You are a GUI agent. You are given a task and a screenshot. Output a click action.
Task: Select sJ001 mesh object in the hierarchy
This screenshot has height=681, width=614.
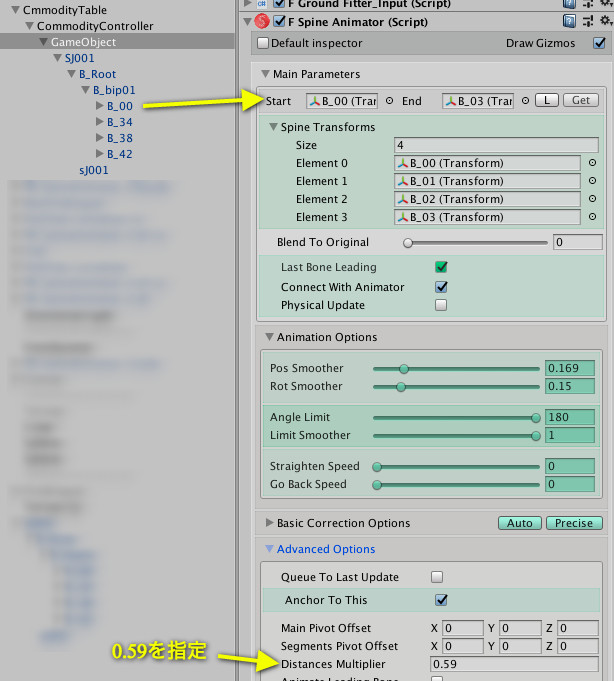[x=94, y=170]
